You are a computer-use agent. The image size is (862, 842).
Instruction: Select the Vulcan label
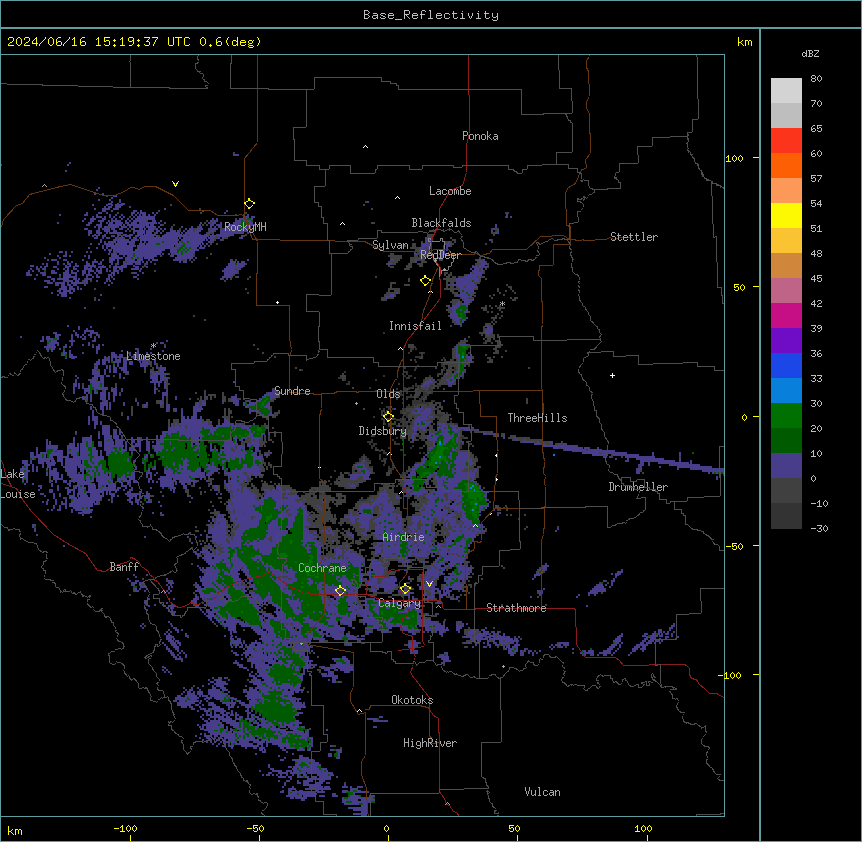point(543,792)
